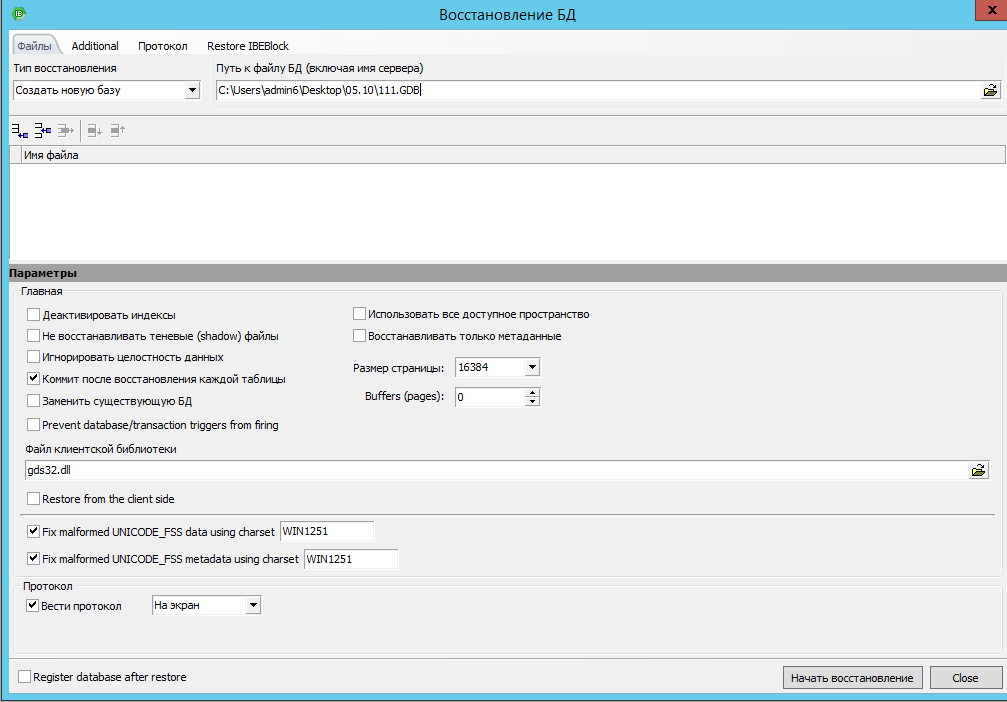Click the move file down icon
Image resolution: width=1007 pixels, height=702 pixels.
95,130
